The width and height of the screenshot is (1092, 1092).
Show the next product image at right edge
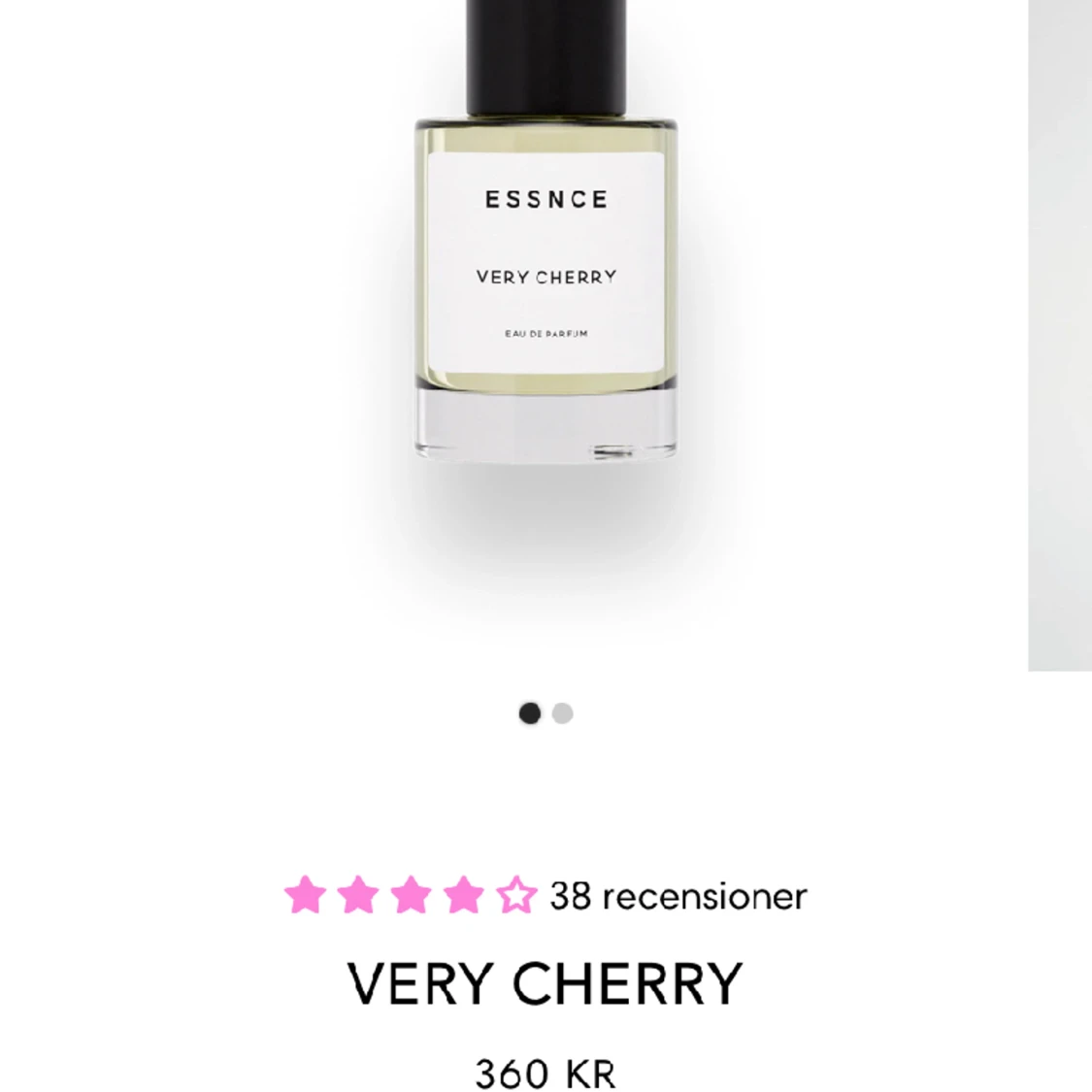(1060, 334)
